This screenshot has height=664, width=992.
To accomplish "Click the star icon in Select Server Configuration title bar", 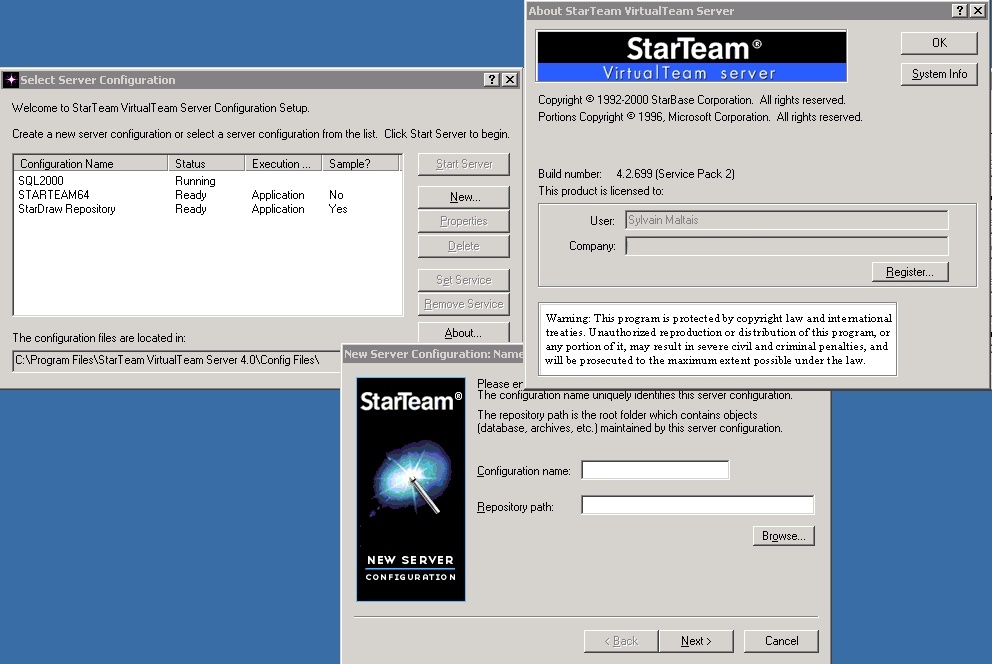I will (11, 80).
